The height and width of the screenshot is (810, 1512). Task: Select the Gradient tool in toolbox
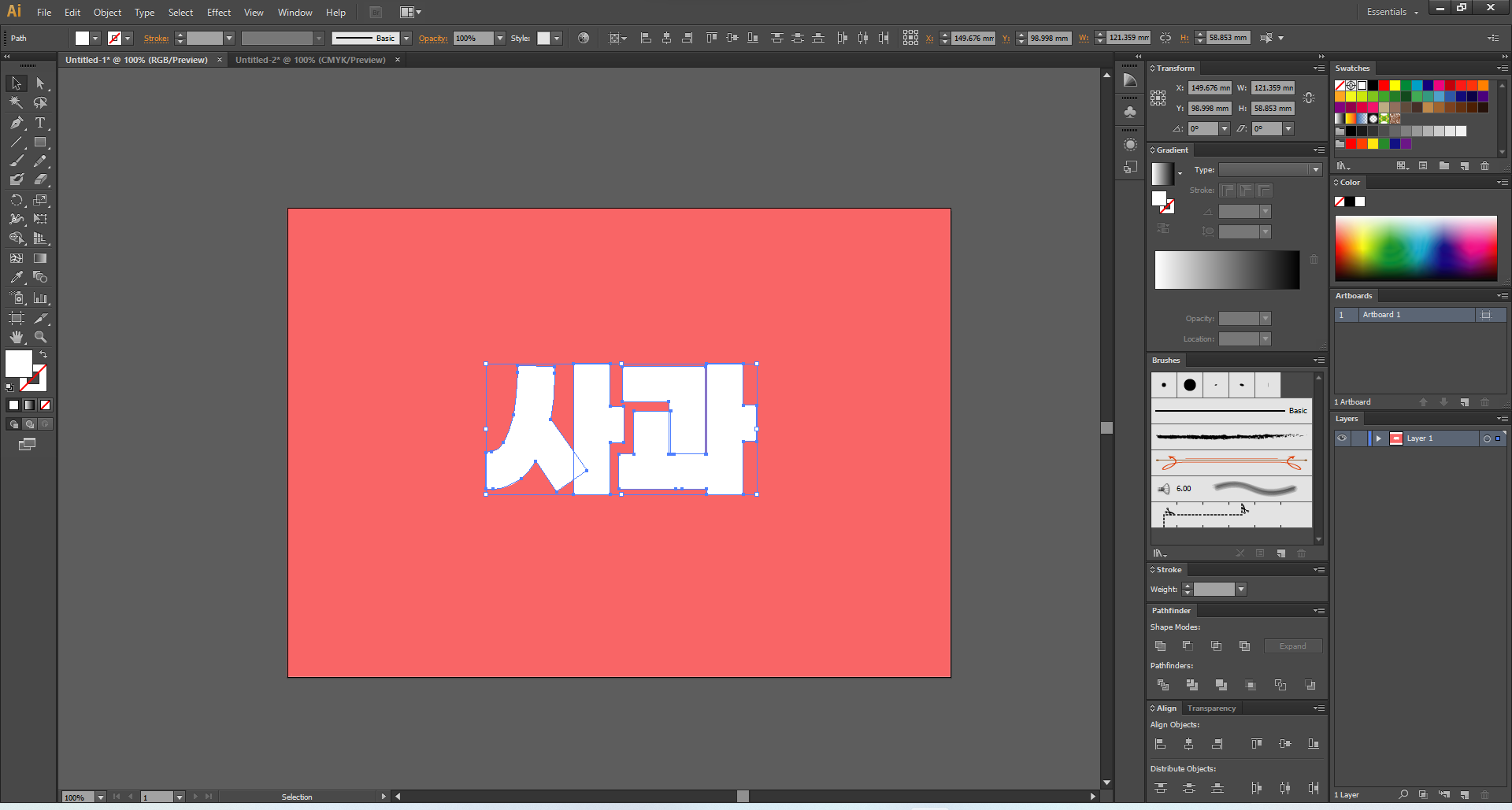tap(40, 258)
